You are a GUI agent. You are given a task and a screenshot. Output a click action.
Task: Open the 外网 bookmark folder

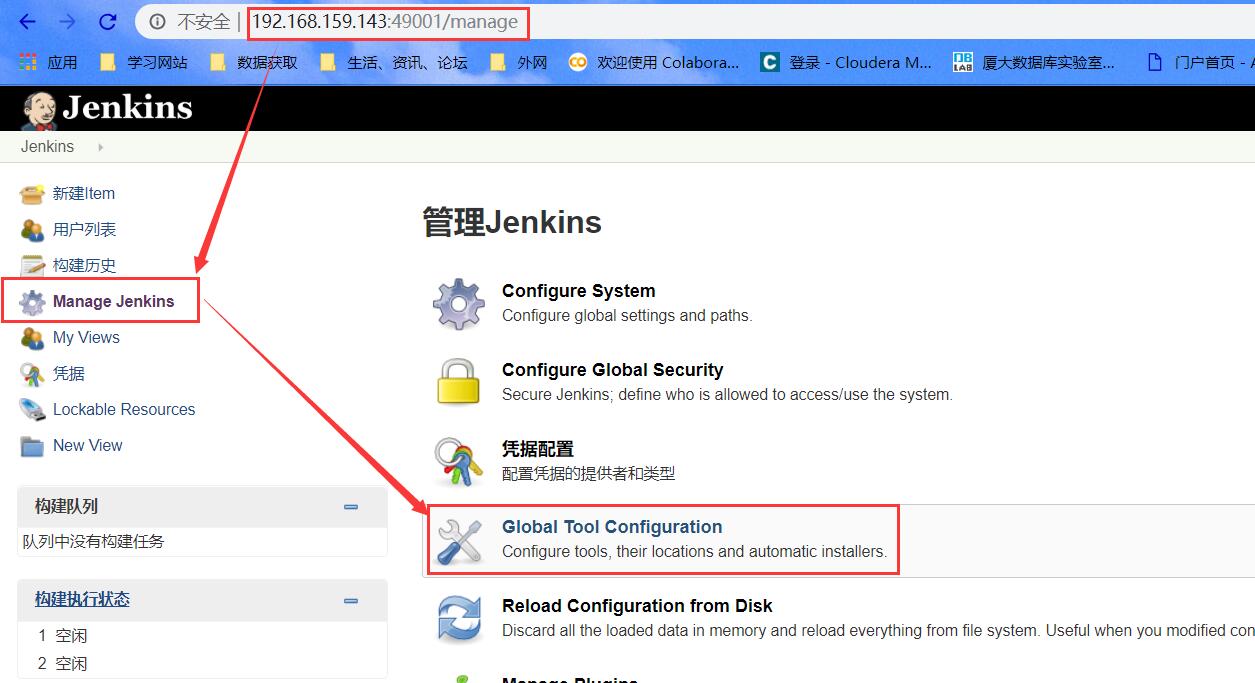(x=518, y=62)
